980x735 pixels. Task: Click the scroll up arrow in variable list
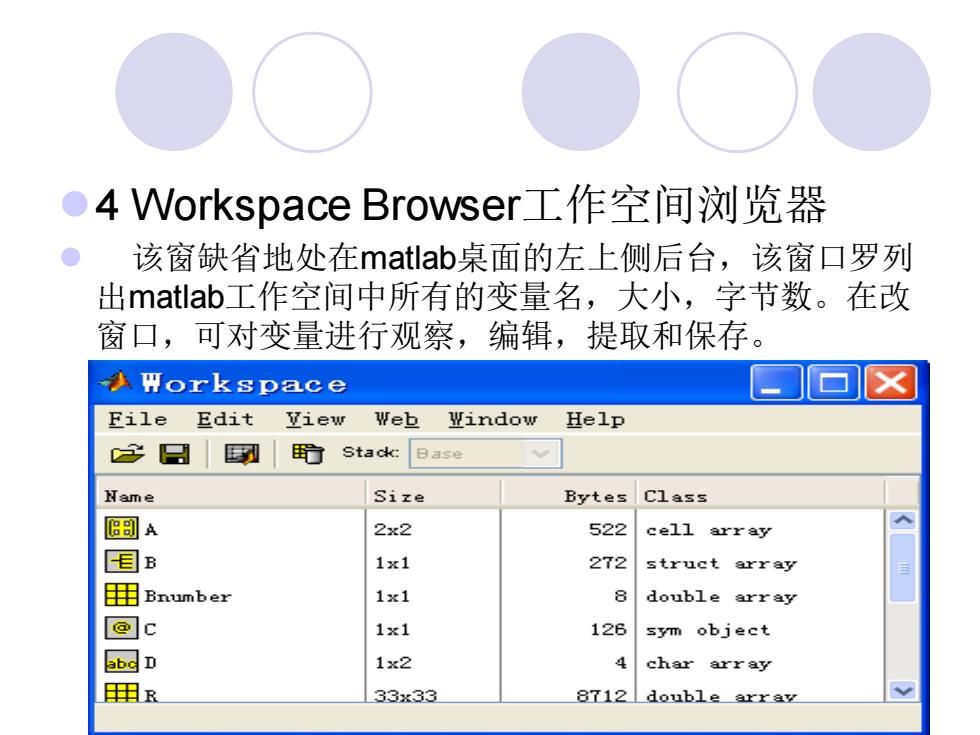tap(903, 521)
